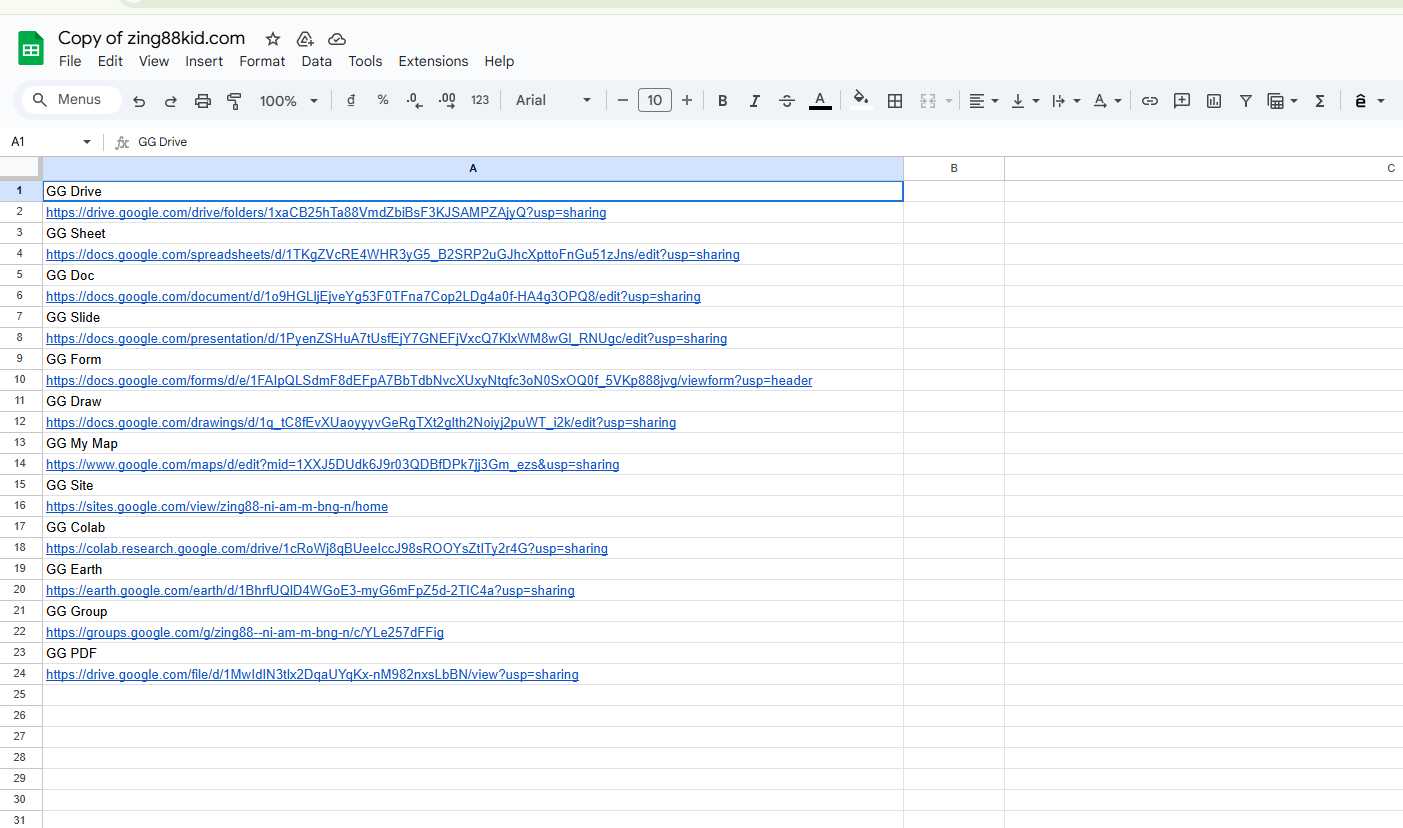Click the insert comment icon
The height and width of the screenshot is (828, 1403).
[x=1182, y=100]
